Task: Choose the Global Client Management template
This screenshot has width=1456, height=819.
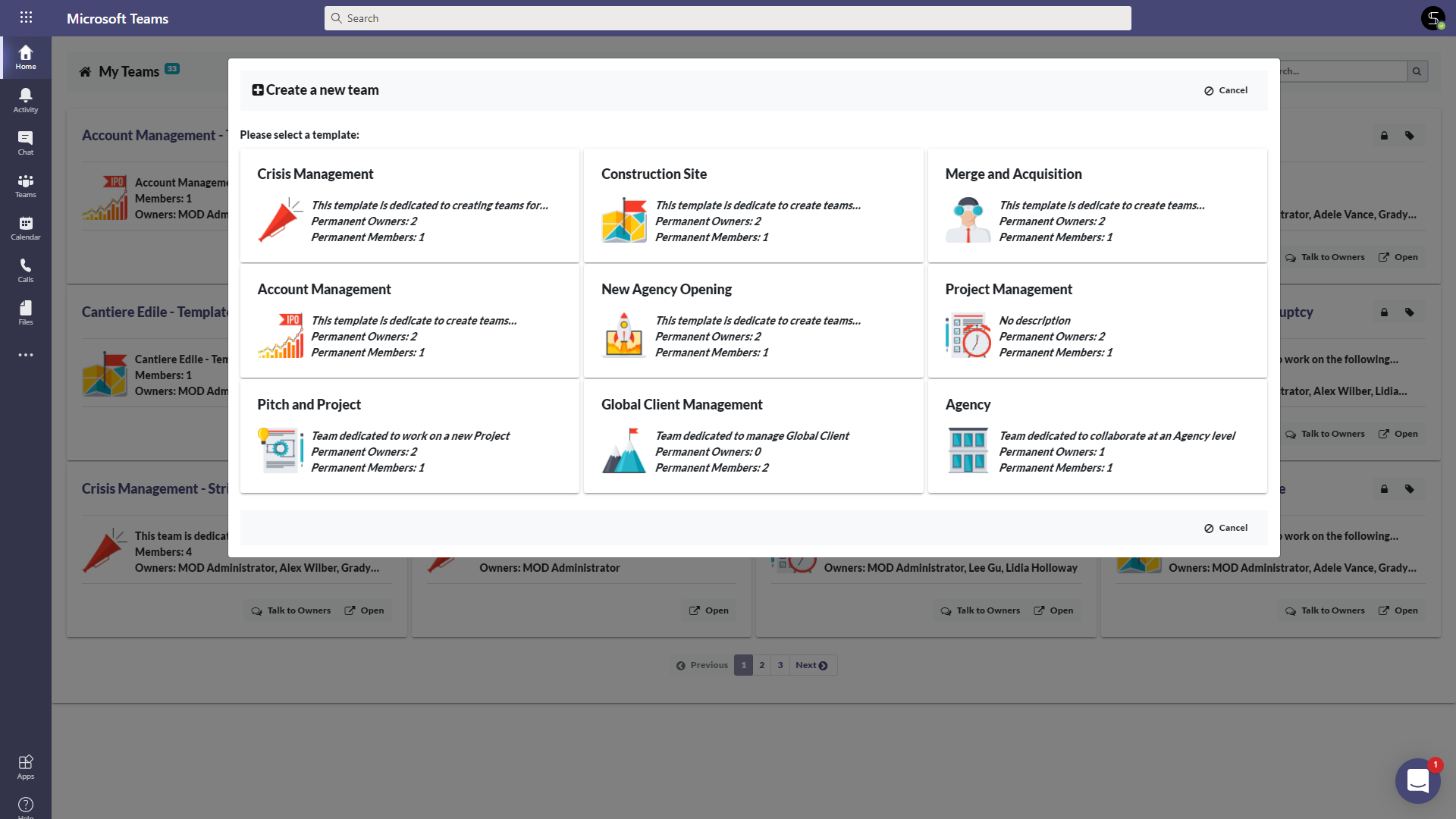Action: tap(754, 436)
